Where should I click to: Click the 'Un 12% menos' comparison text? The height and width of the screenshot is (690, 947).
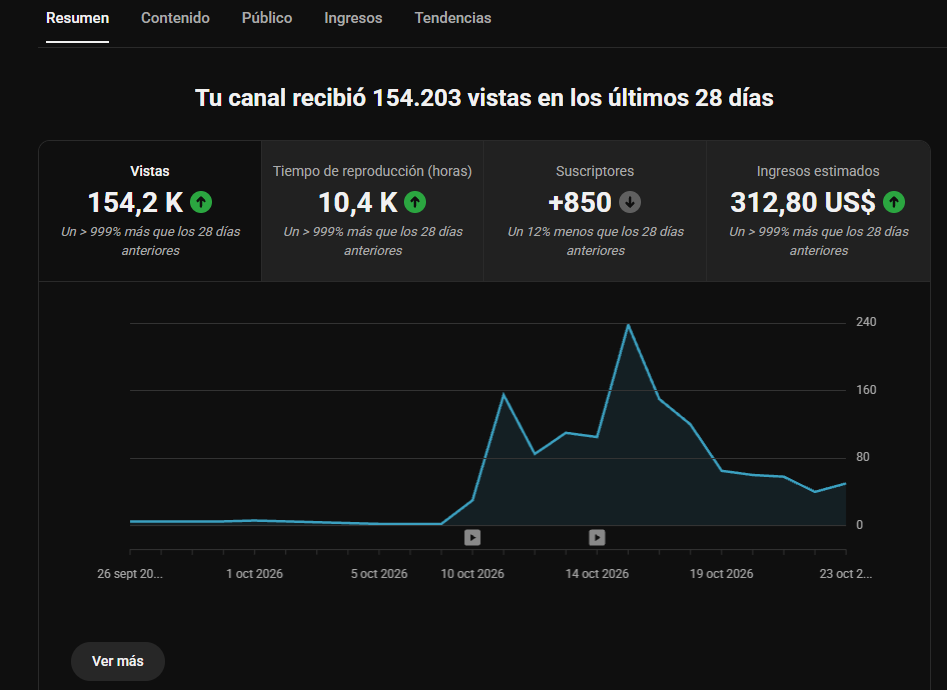[x=595, y=240]
